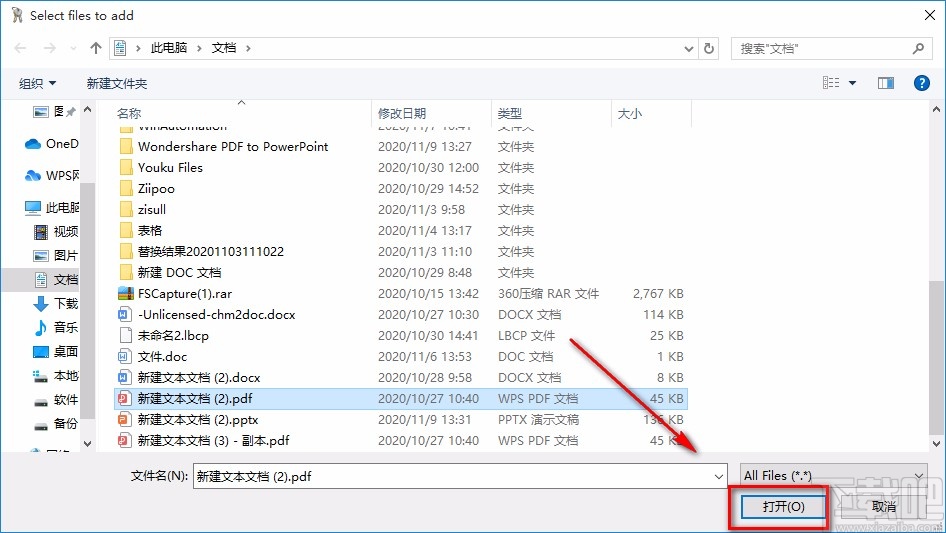
Task: Click 取消 to cancel the dialog
Action: coord(883,506)
